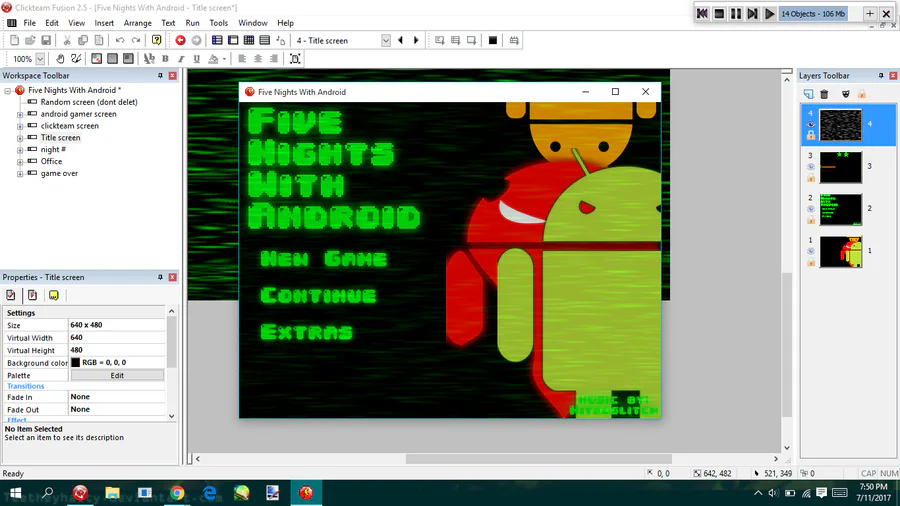
Task: Toggle the lock of layer 3
Action: (810, 178)
